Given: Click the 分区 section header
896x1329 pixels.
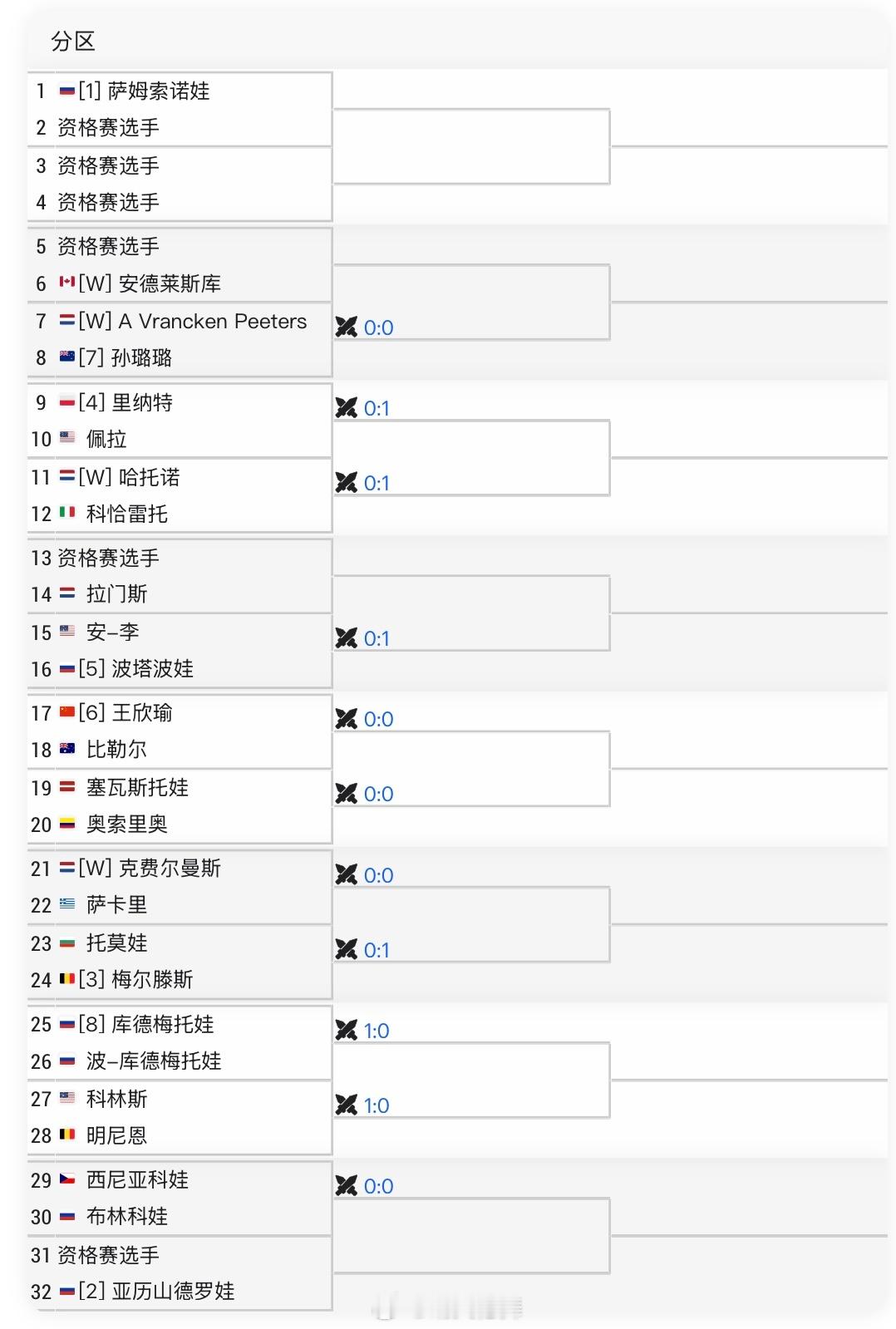Looking at the screenshot, I should (73, 41).
